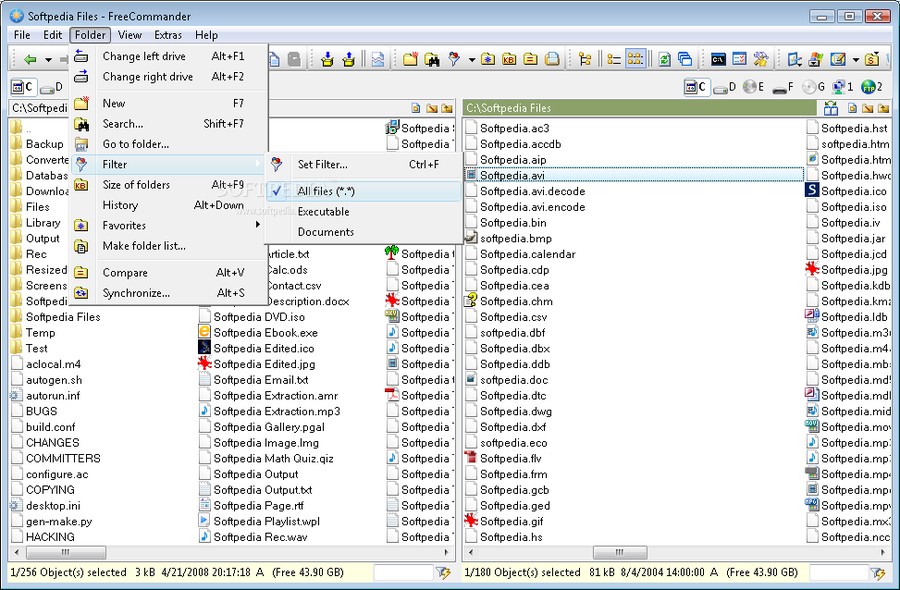900x590 pixels.
Task: Expand the Filter submenu entry
Action: click(169, 165)
